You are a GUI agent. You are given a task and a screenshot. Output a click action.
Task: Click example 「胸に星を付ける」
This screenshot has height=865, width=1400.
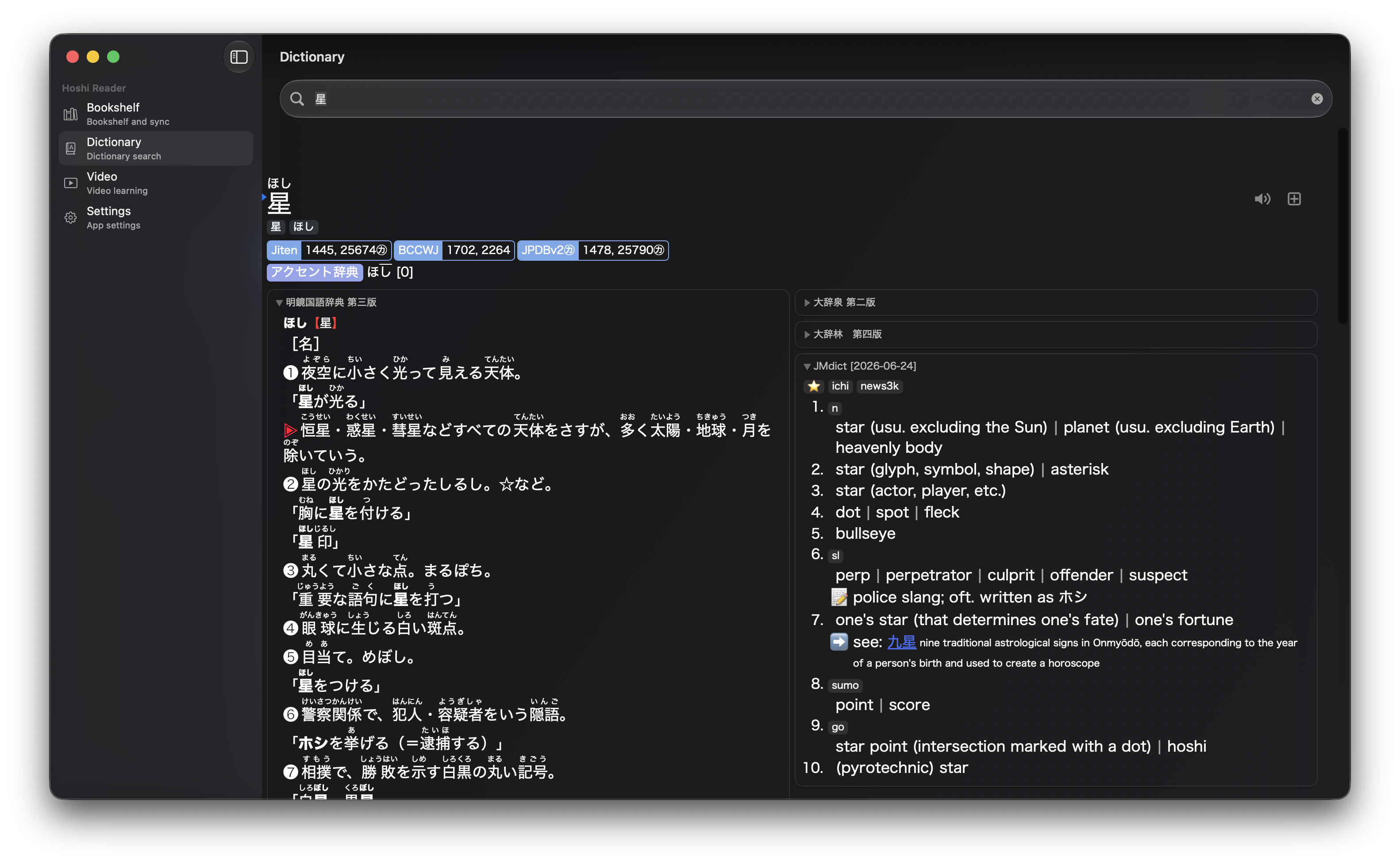point(352,513)
